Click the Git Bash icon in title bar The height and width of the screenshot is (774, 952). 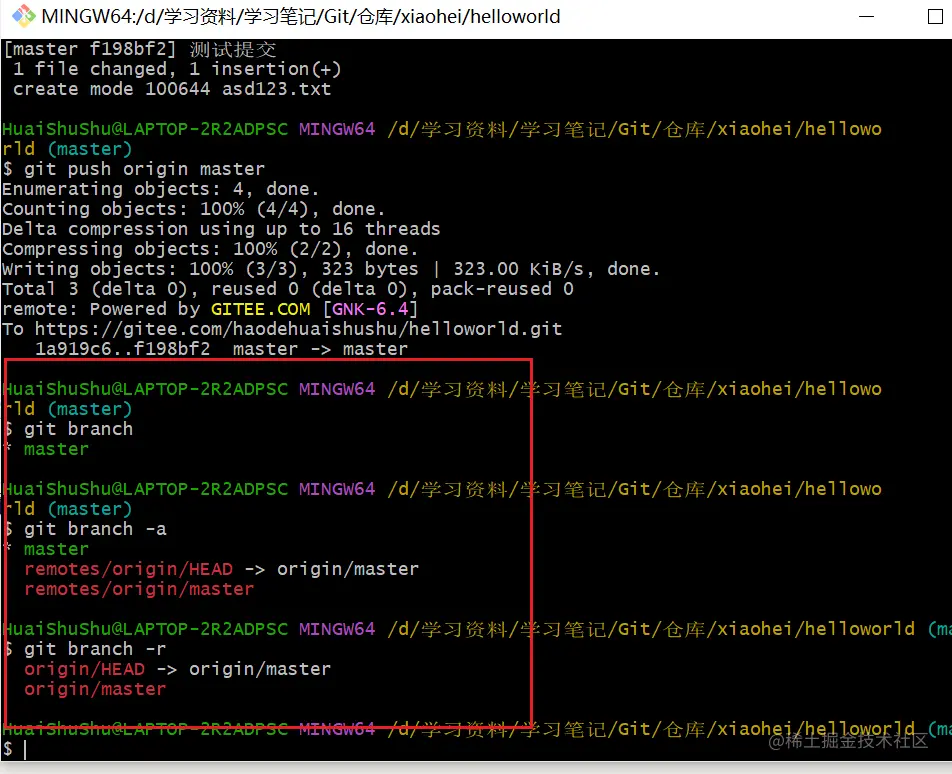23,16
